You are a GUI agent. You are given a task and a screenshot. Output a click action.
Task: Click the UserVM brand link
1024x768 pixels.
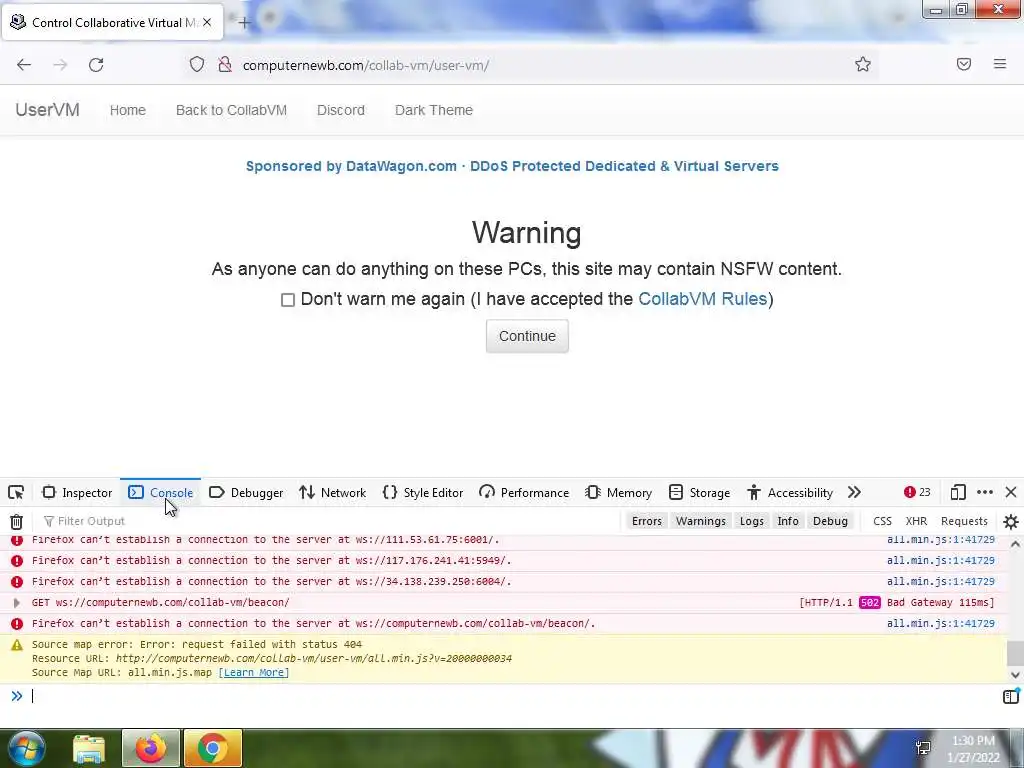[x=47, y=110]
